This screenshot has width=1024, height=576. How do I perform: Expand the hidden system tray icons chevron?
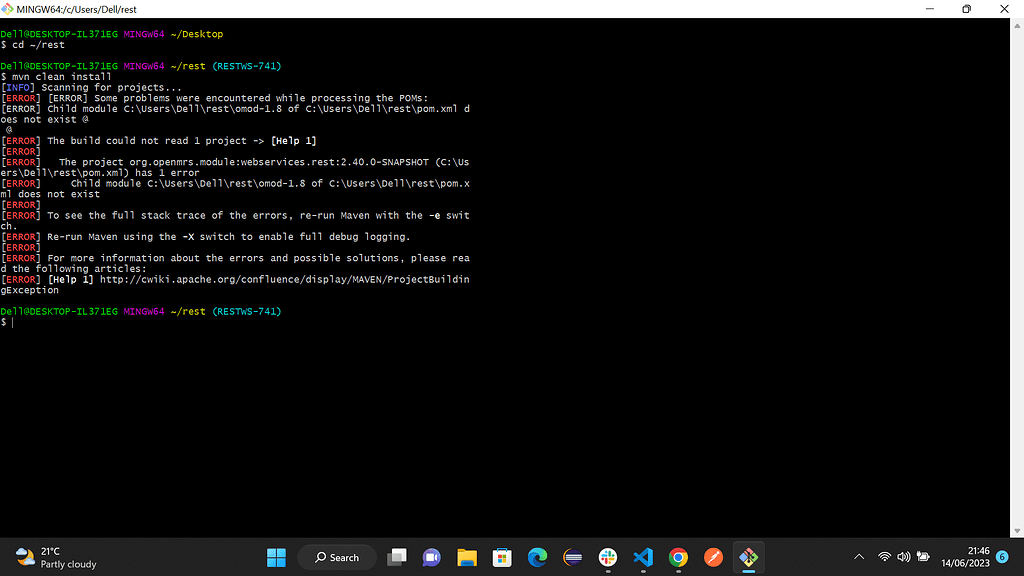click(859, 557)
